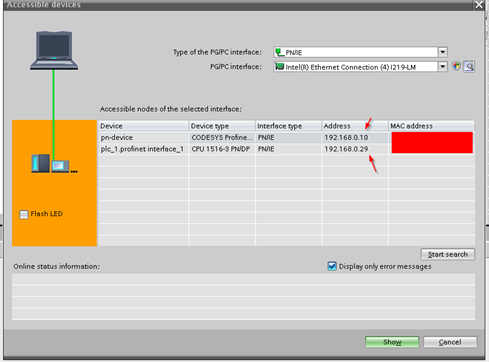The height and width of the screenshot is (362, 489).
Task: Click the laptop PG/PC computer icon
Action: tap(54, 50)
